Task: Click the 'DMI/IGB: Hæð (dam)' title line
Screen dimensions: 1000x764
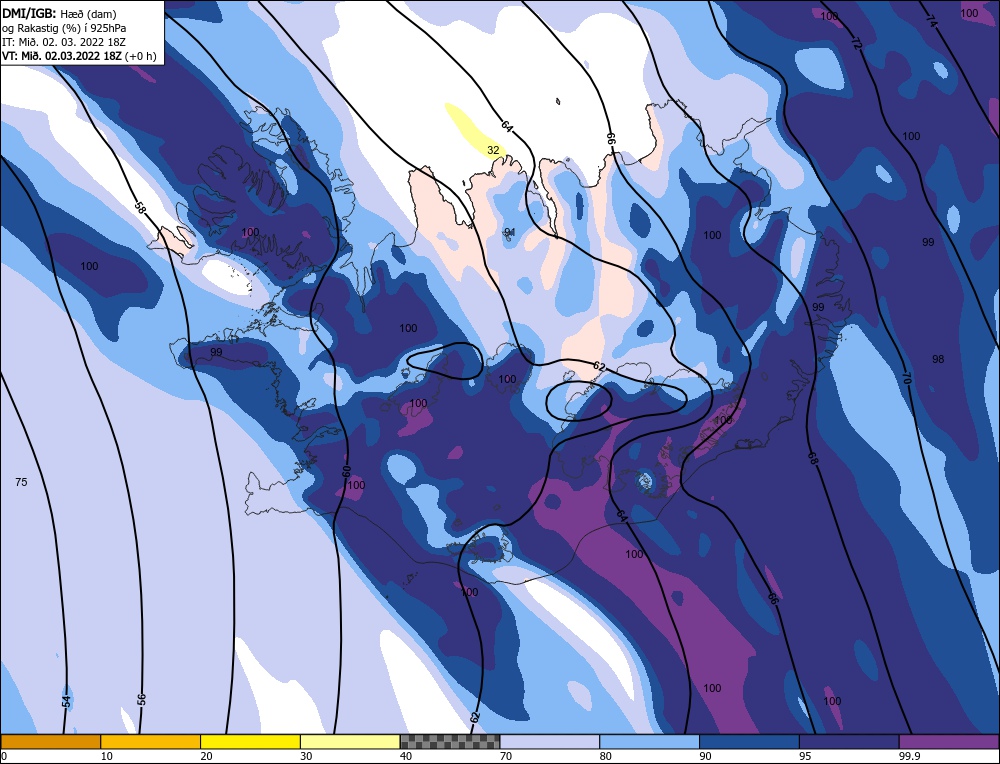Action: [x=59, y=13]
